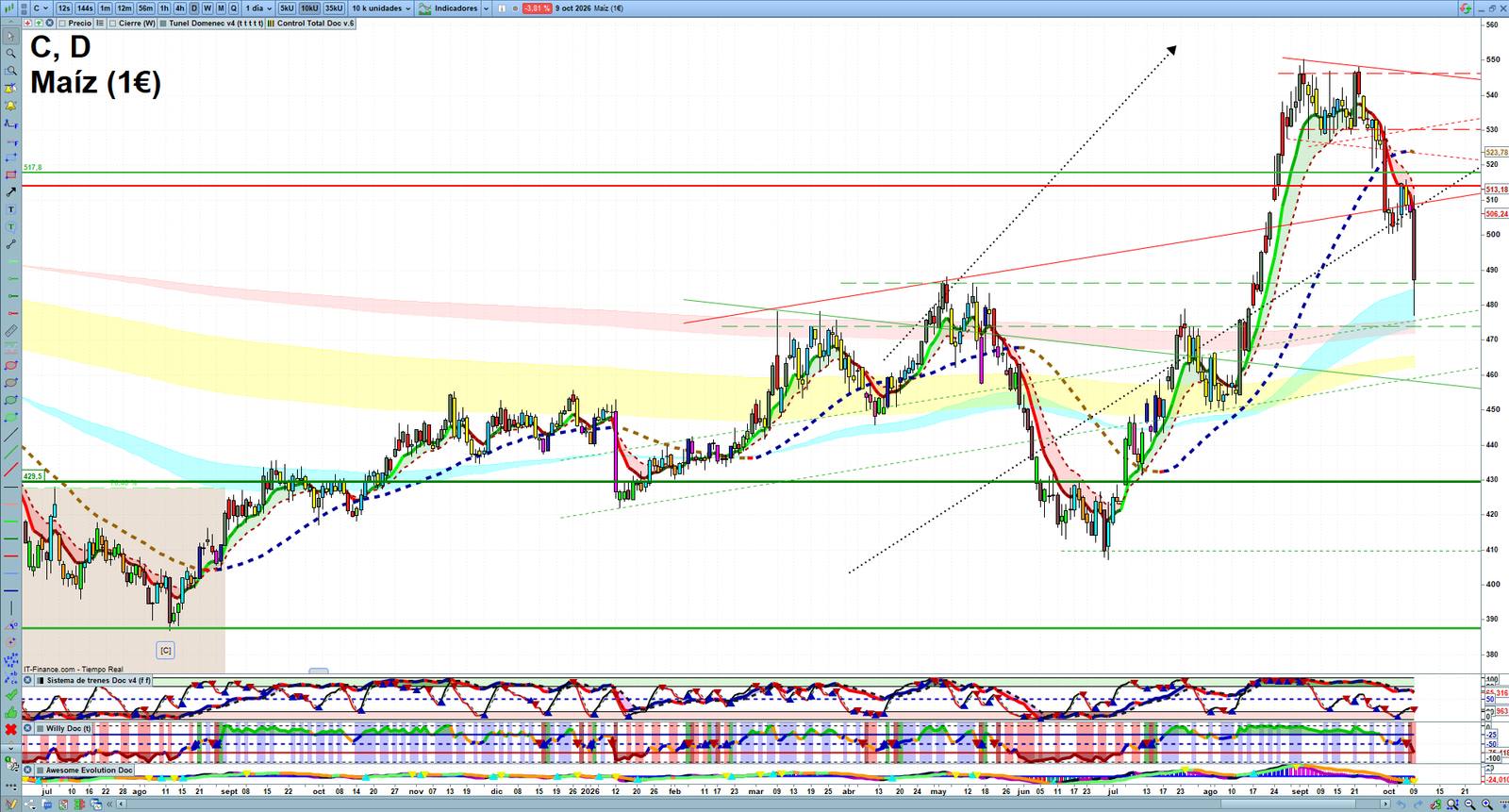Close the Sistema de trenes Doc v4 panel
1509x812 pixels.
pos(28,680)
